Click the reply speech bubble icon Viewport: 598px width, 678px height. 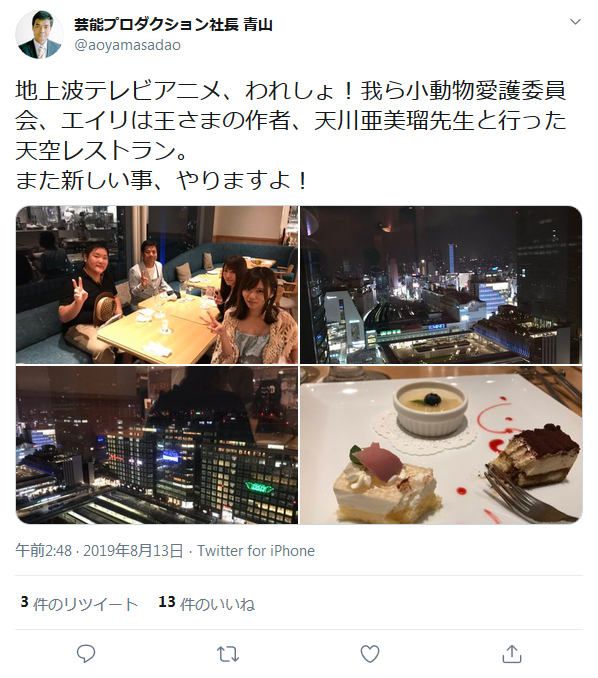[86, 654]
